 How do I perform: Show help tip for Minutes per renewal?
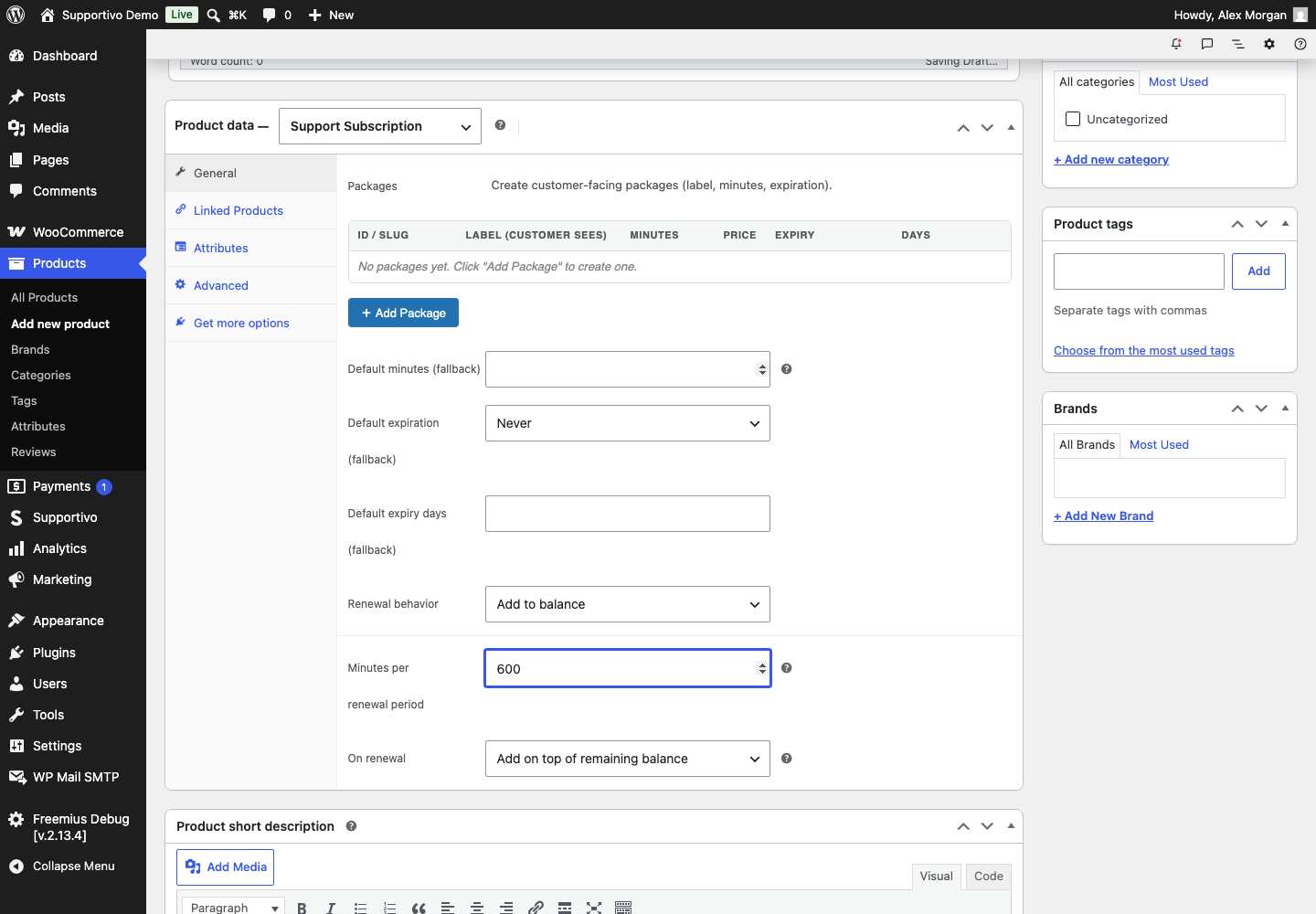point(787,668)
